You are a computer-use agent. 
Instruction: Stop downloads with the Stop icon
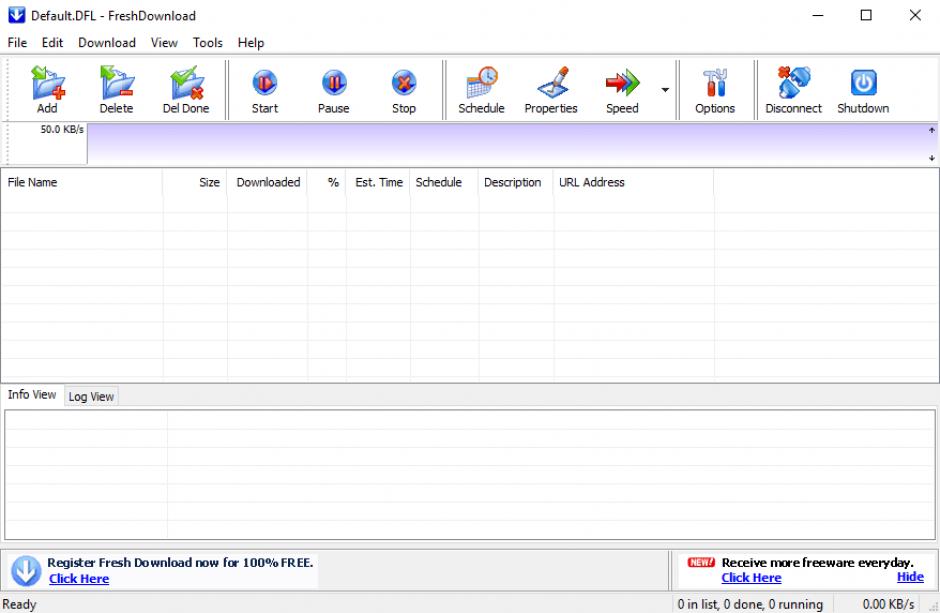(x=403, y=83)
